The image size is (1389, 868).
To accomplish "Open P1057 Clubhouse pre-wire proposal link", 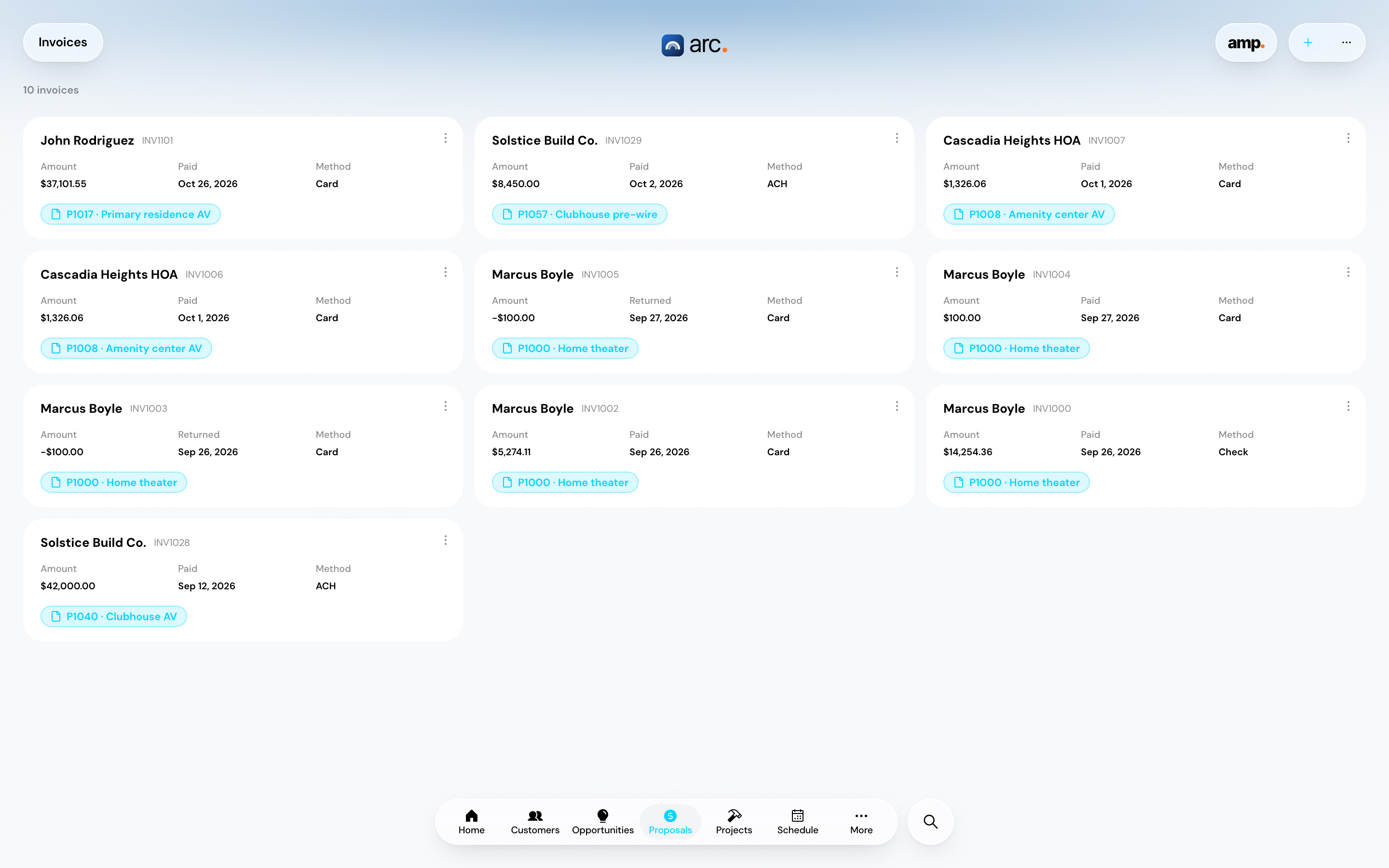I will pos(579,214).
